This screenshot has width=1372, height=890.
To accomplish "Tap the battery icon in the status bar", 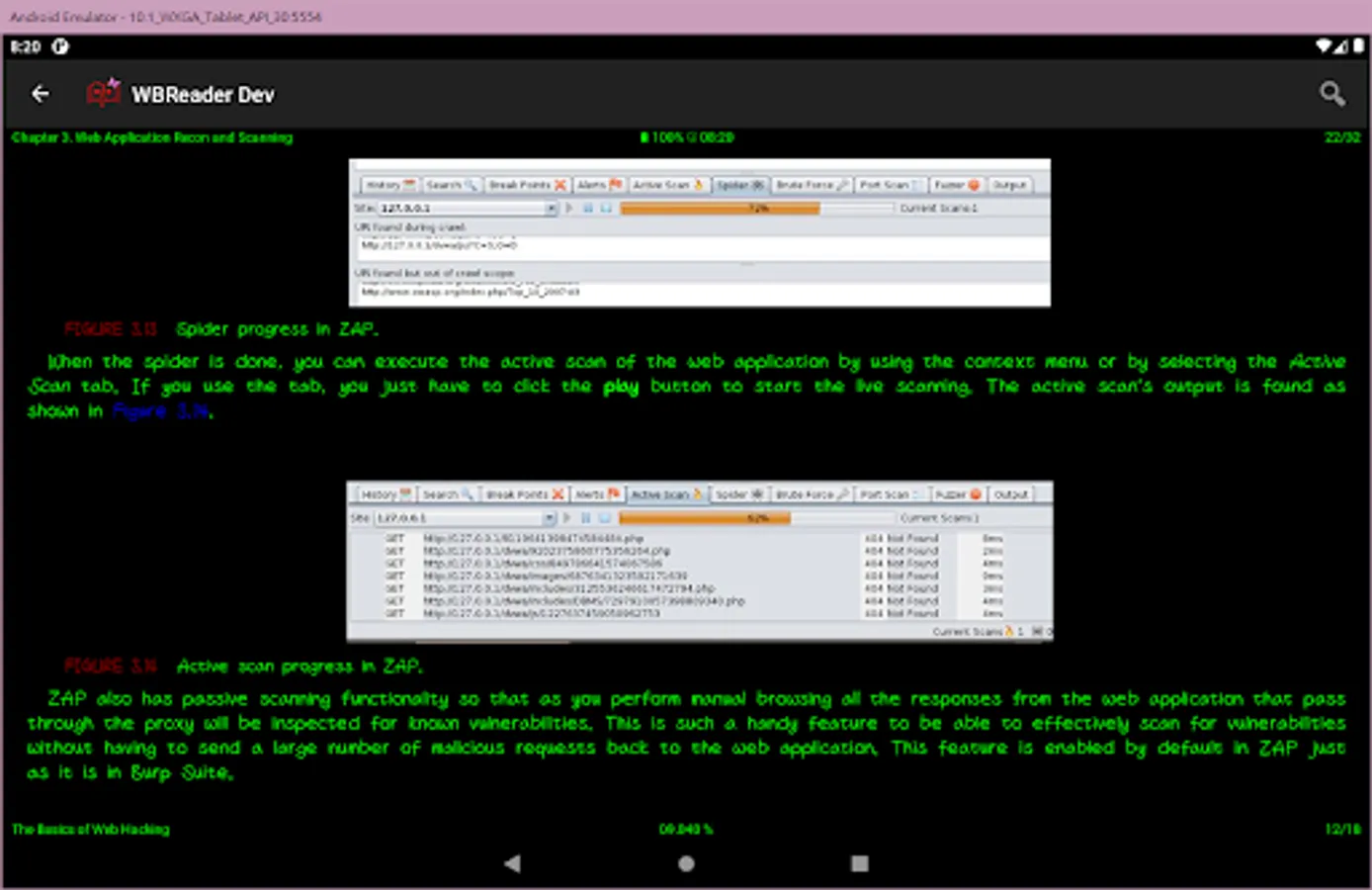I will 1358,45.
